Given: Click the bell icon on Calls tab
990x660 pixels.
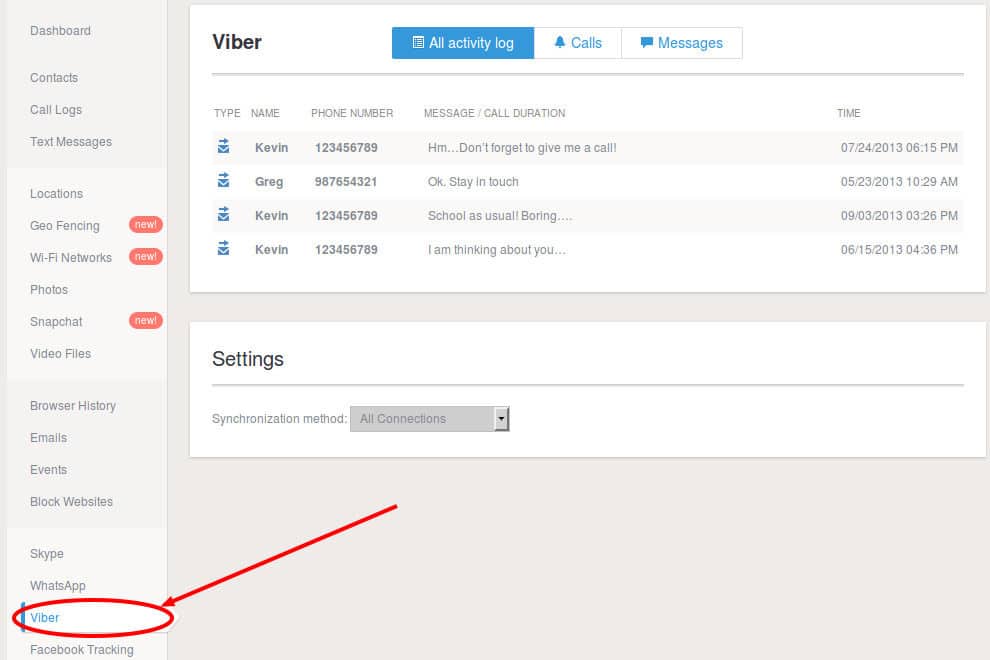Looking at the screenshot, I should (559, 42).
